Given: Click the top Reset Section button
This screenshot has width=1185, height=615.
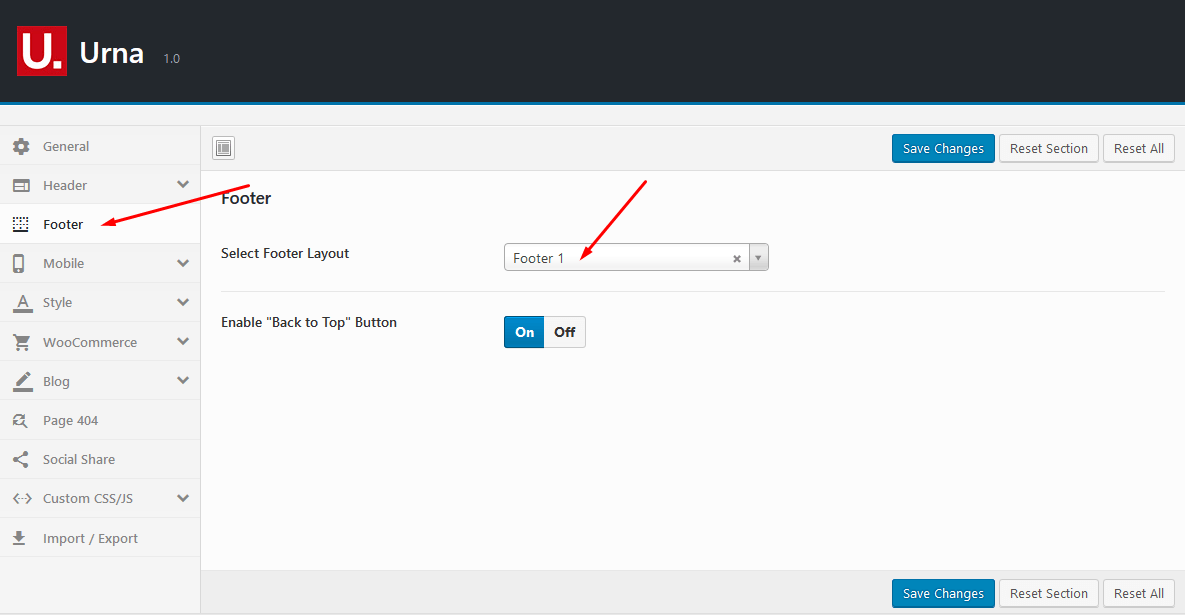Looking at the screenshot, I should [1049, 149].
